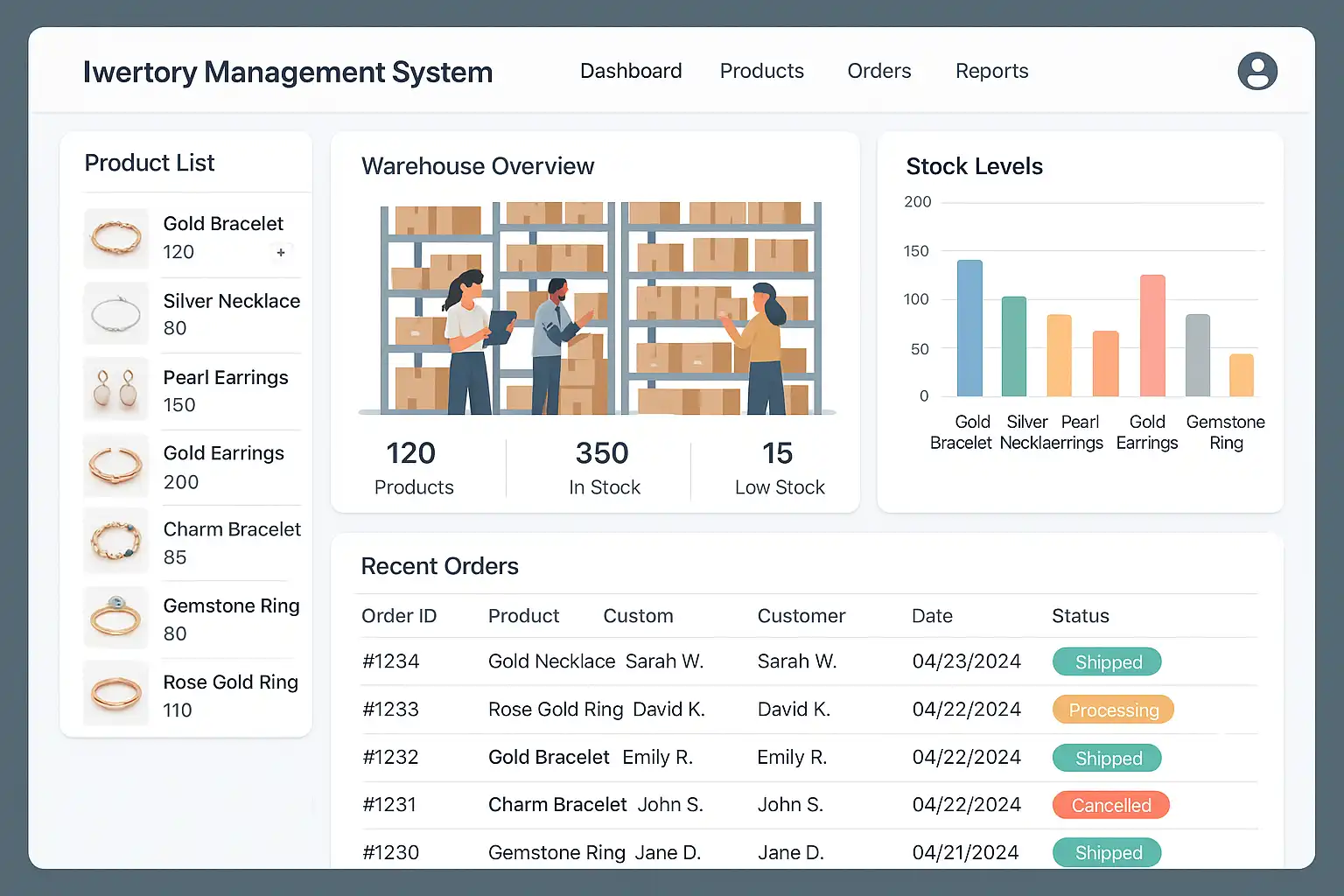Image resolution: width=1344 pixels, height=896 pixels.
Task: Switch to the Orders tab
Action: (x=878, y=71)
